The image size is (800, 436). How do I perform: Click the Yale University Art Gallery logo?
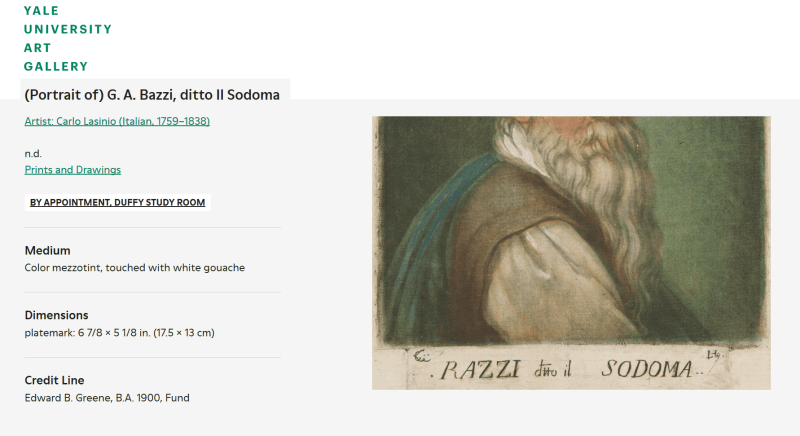67,39
